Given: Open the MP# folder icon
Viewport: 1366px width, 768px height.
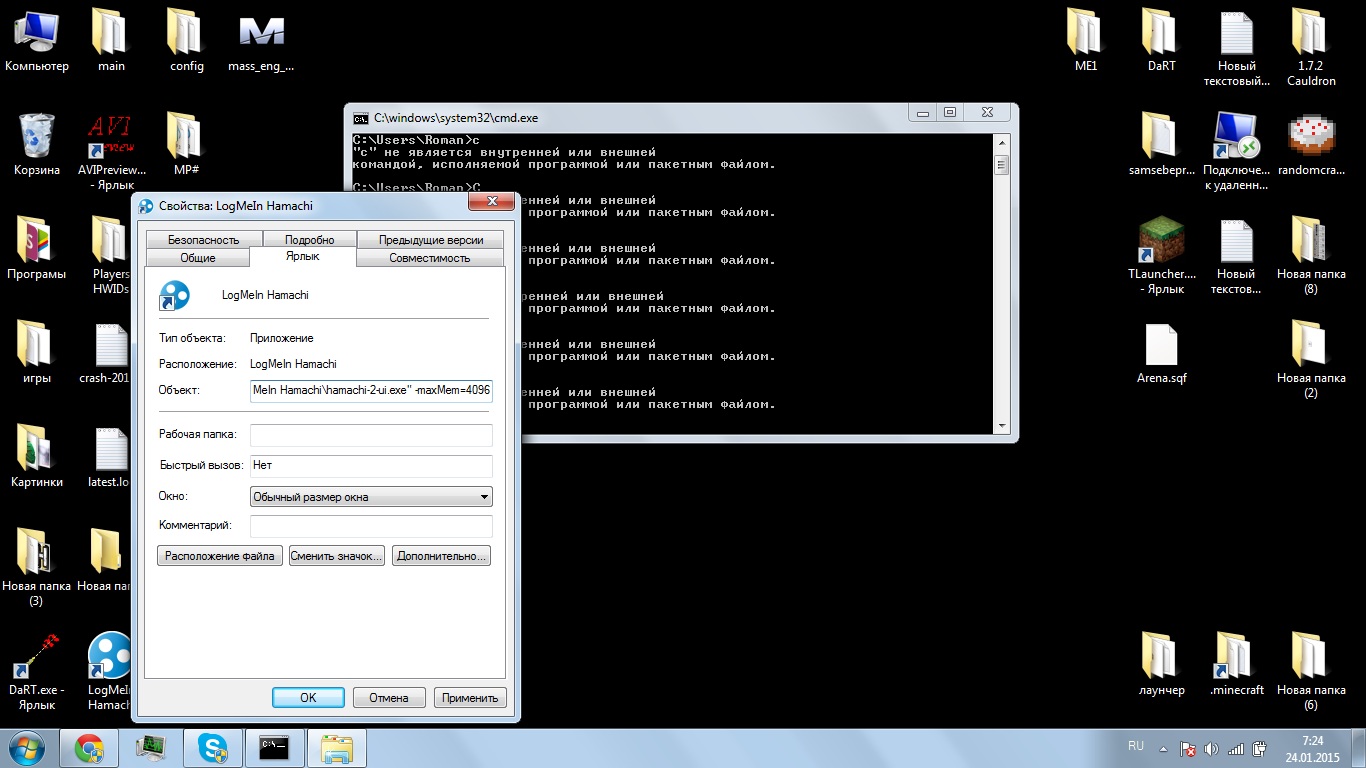Looking at the screenshot, I should point(187,144).
